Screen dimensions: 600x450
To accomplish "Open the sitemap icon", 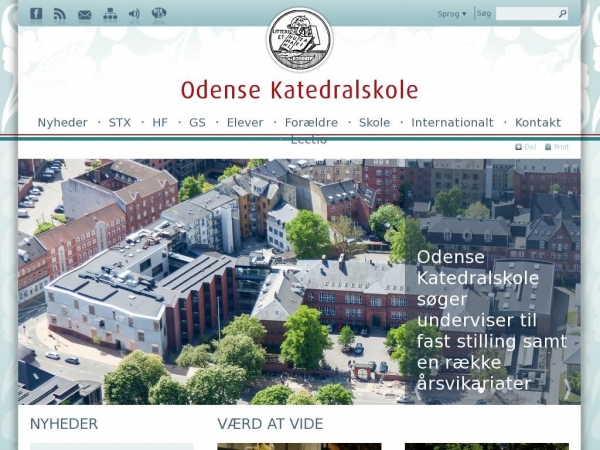I will [110, 14].
